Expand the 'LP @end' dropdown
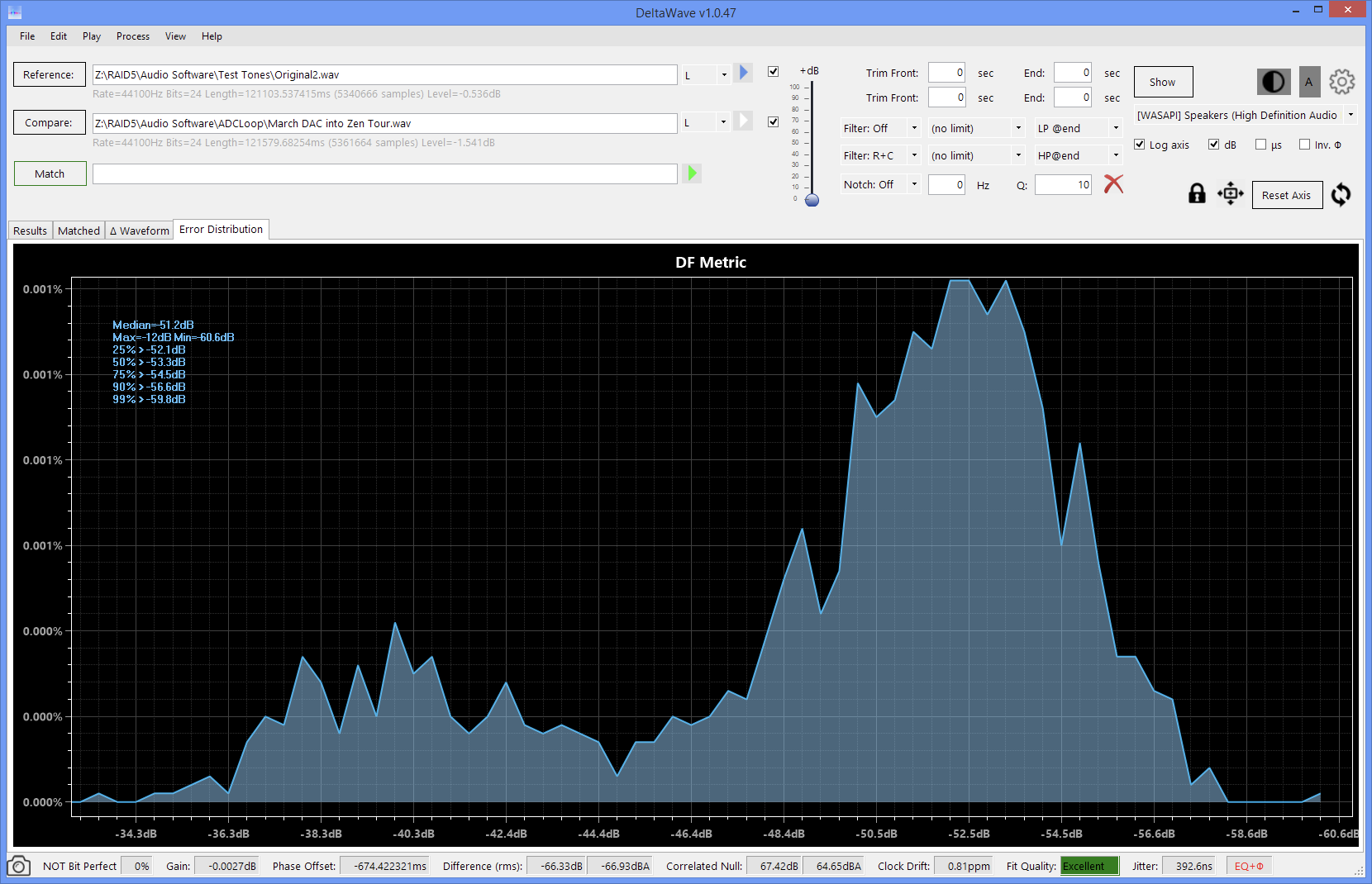This screenshot has height=884, width=1372. 1078,128
